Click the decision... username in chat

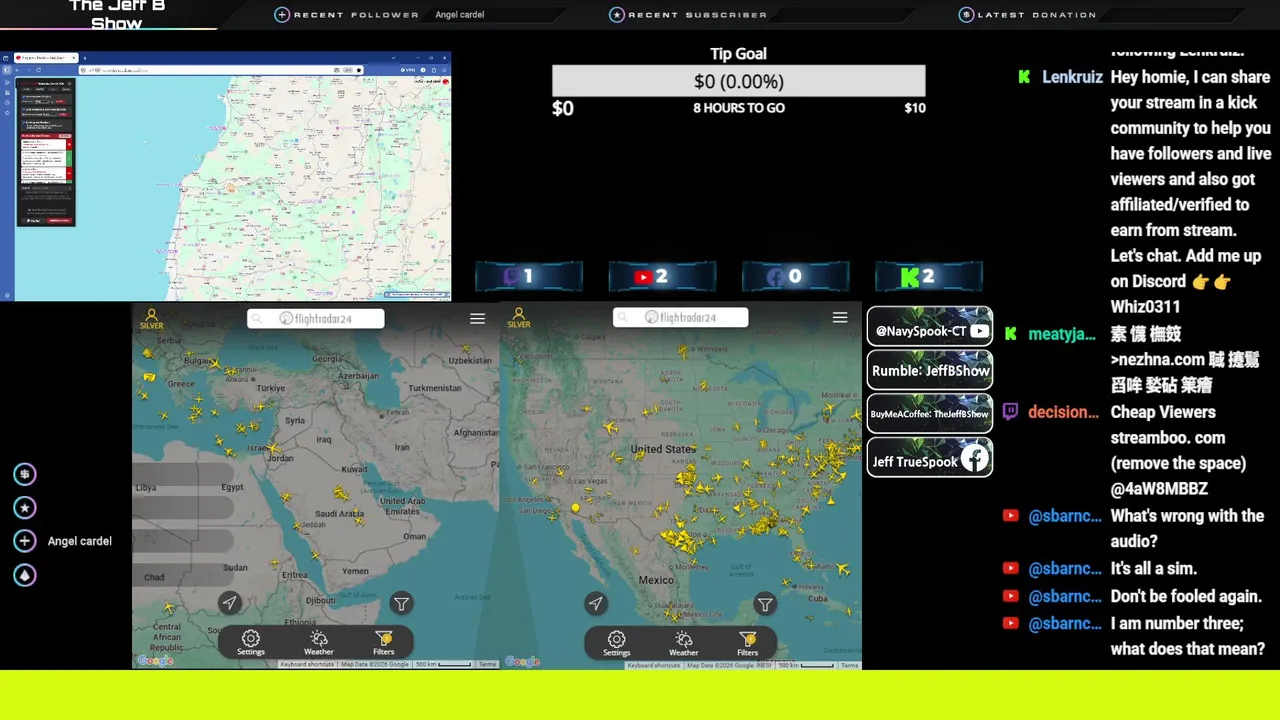[x=1063, y=412]
